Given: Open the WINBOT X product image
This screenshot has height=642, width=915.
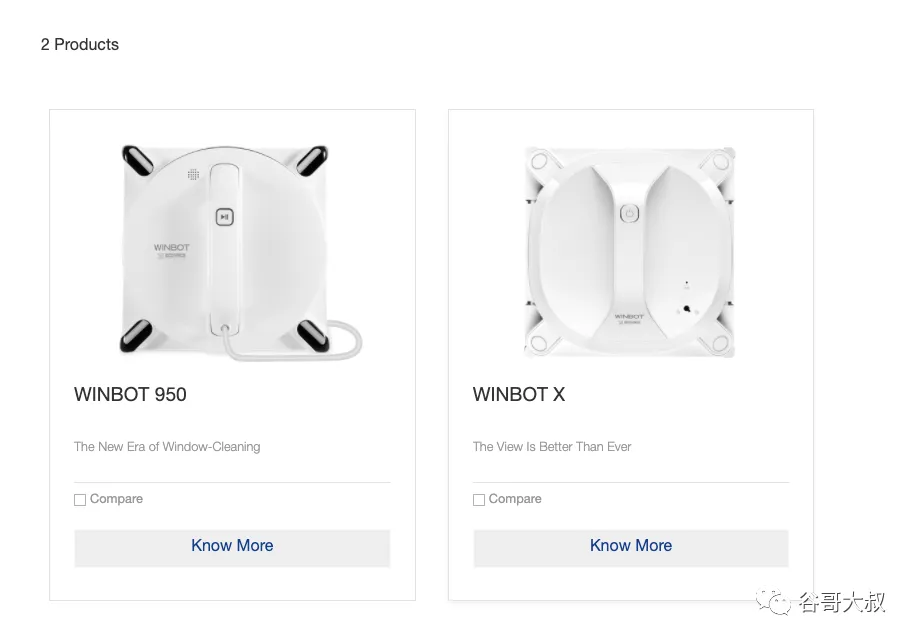Looking at the screenshot, I should coord(630,252).
